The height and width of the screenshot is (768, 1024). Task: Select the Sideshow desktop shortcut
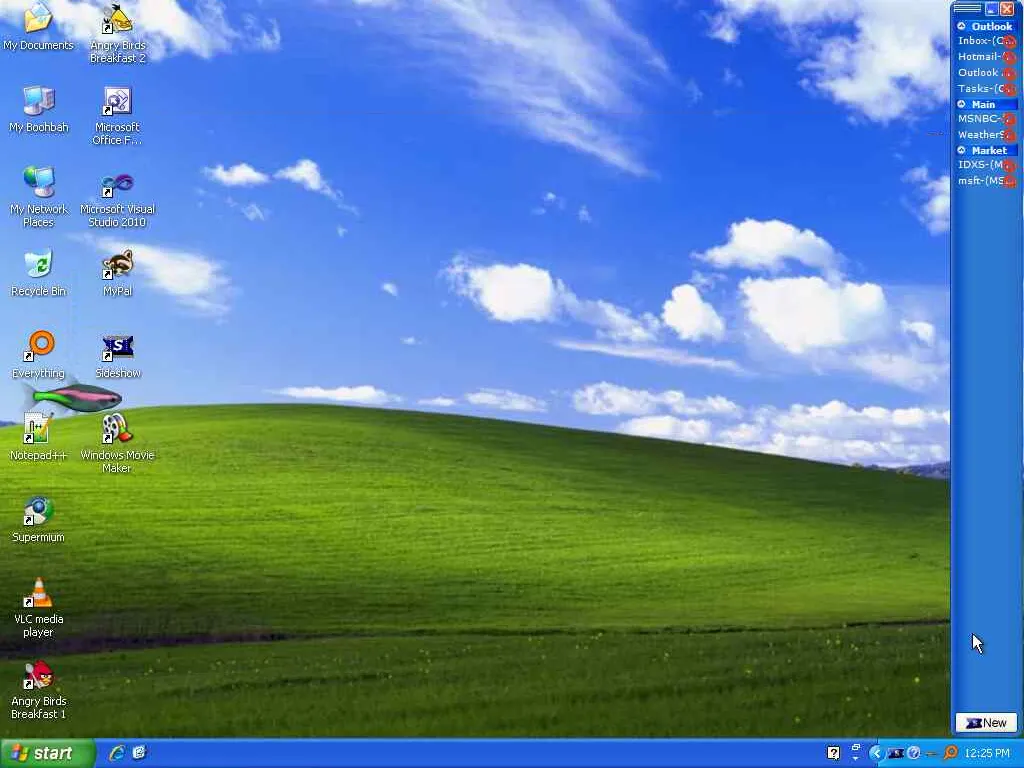tap(118, 357)
